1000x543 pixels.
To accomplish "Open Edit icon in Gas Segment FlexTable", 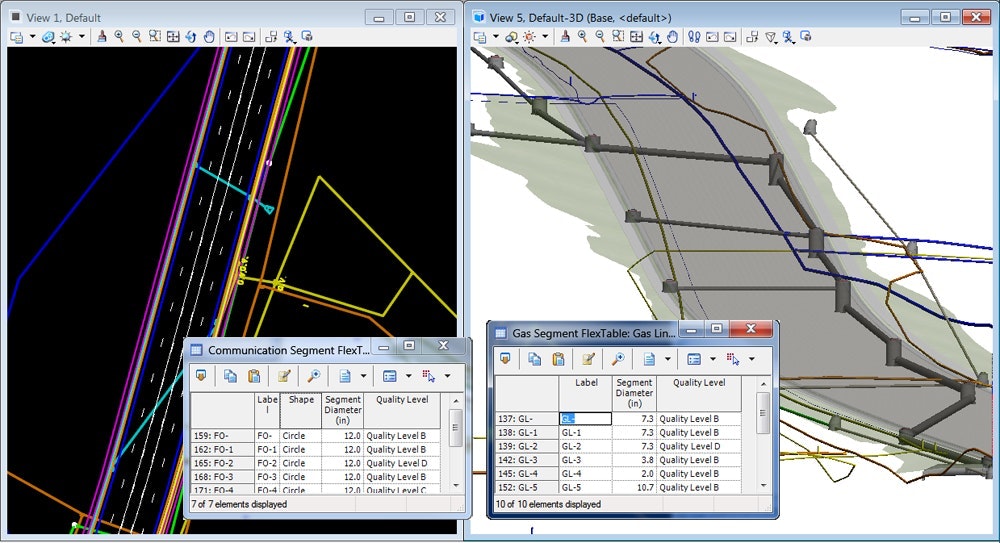I will click(x=589, y=358).
